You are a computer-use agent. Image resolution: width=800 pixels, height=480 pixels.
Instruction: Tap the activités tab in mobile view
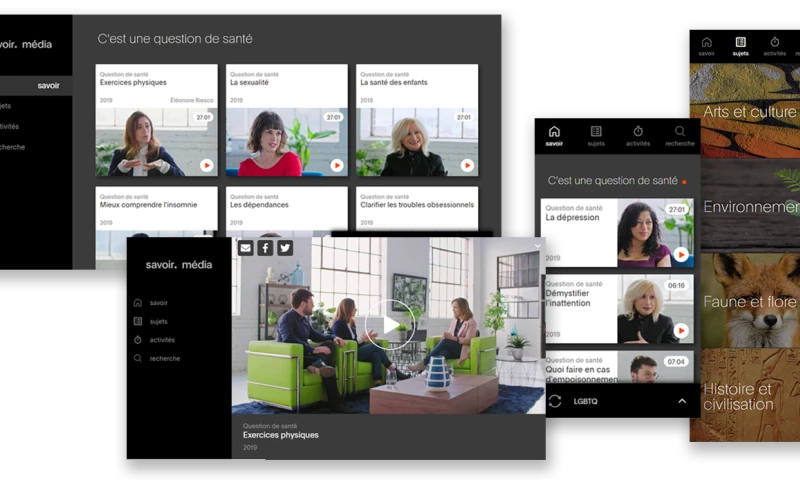tap(638, 136)
